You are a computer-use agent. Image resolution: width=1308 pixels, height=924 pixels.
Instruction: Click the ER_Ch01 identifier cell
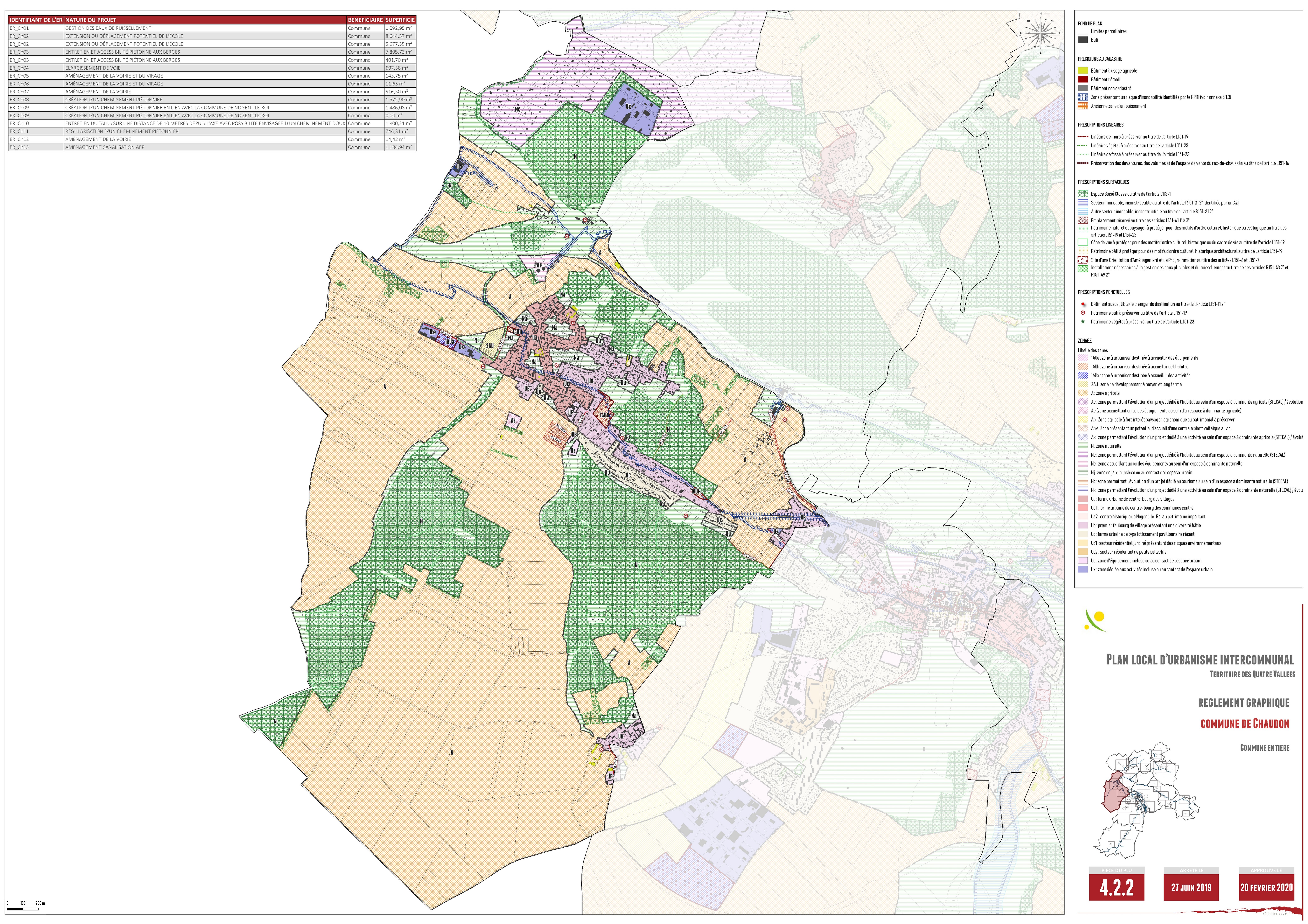point(36,28)
